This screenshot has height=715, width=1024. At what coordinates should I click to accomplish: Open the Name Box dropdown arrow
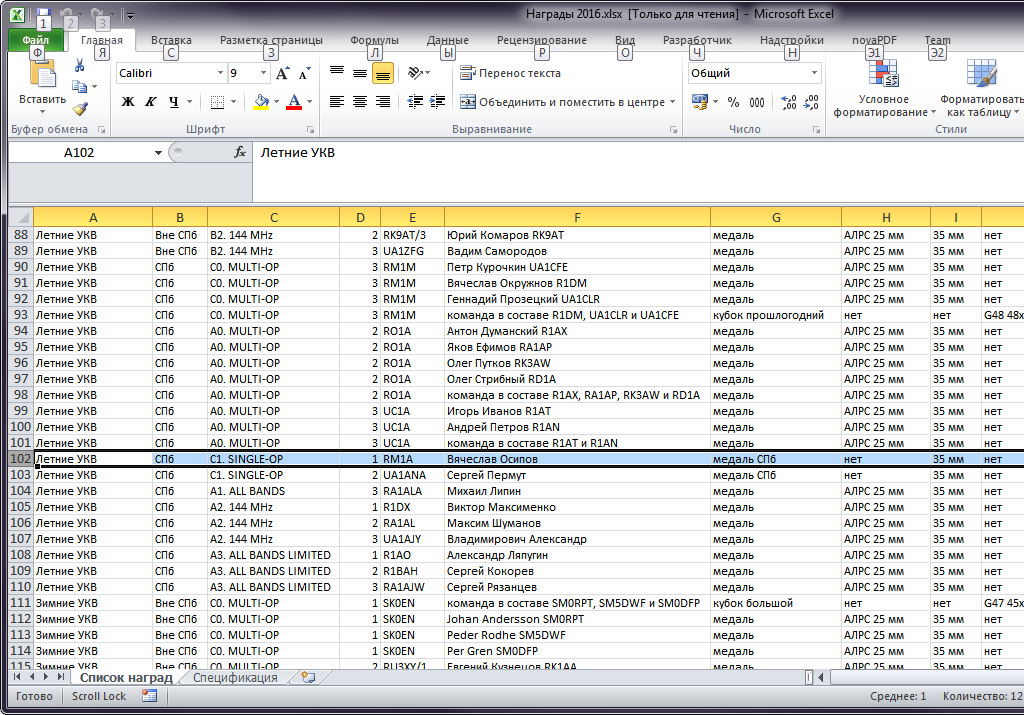click(158, 153)
